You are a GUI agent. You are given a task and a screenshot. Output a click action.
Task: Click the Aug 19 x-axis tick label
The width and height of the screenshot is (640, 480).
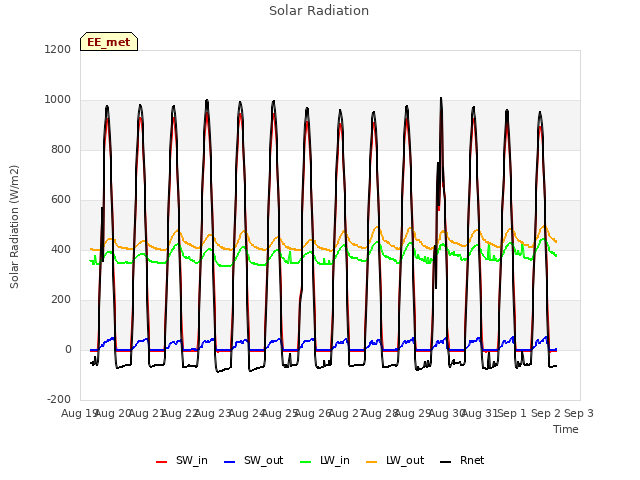point(78,413)
